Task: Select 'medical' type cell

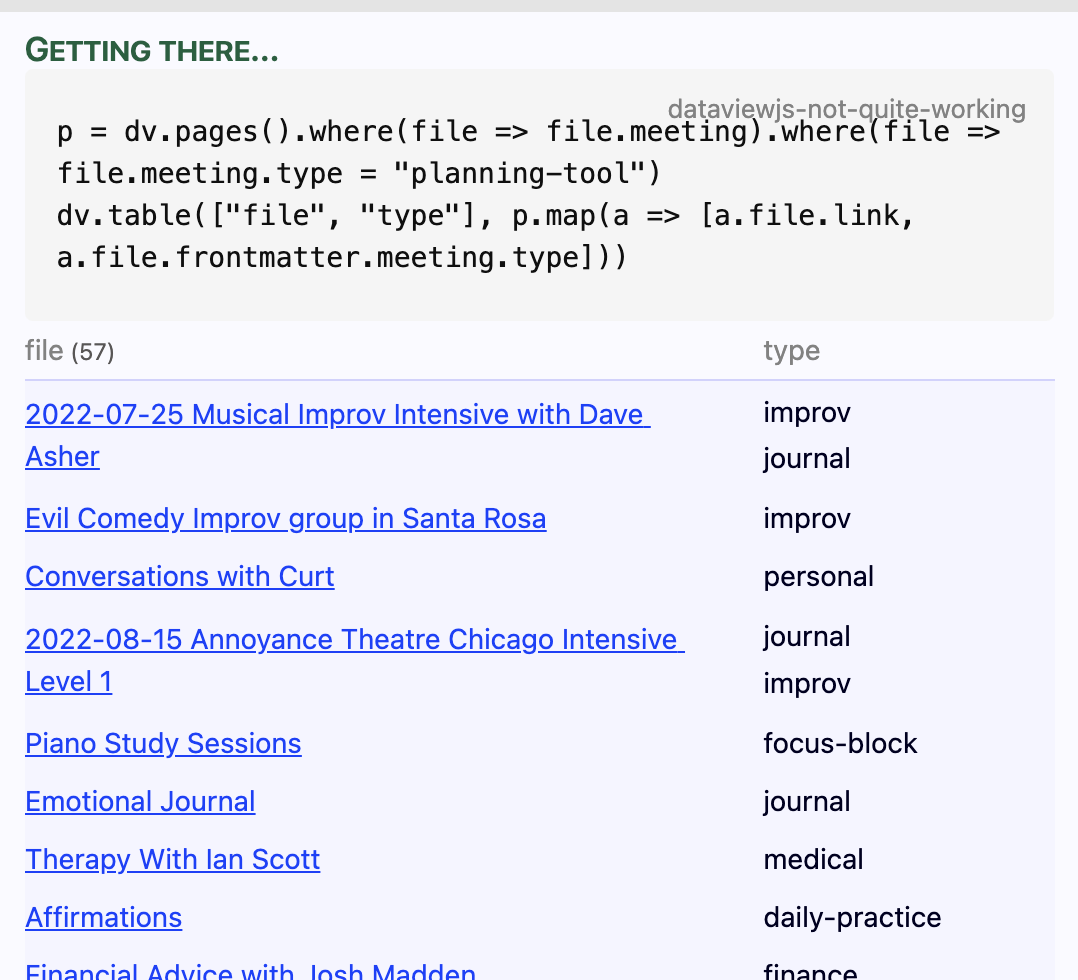Action: [813, 860]
